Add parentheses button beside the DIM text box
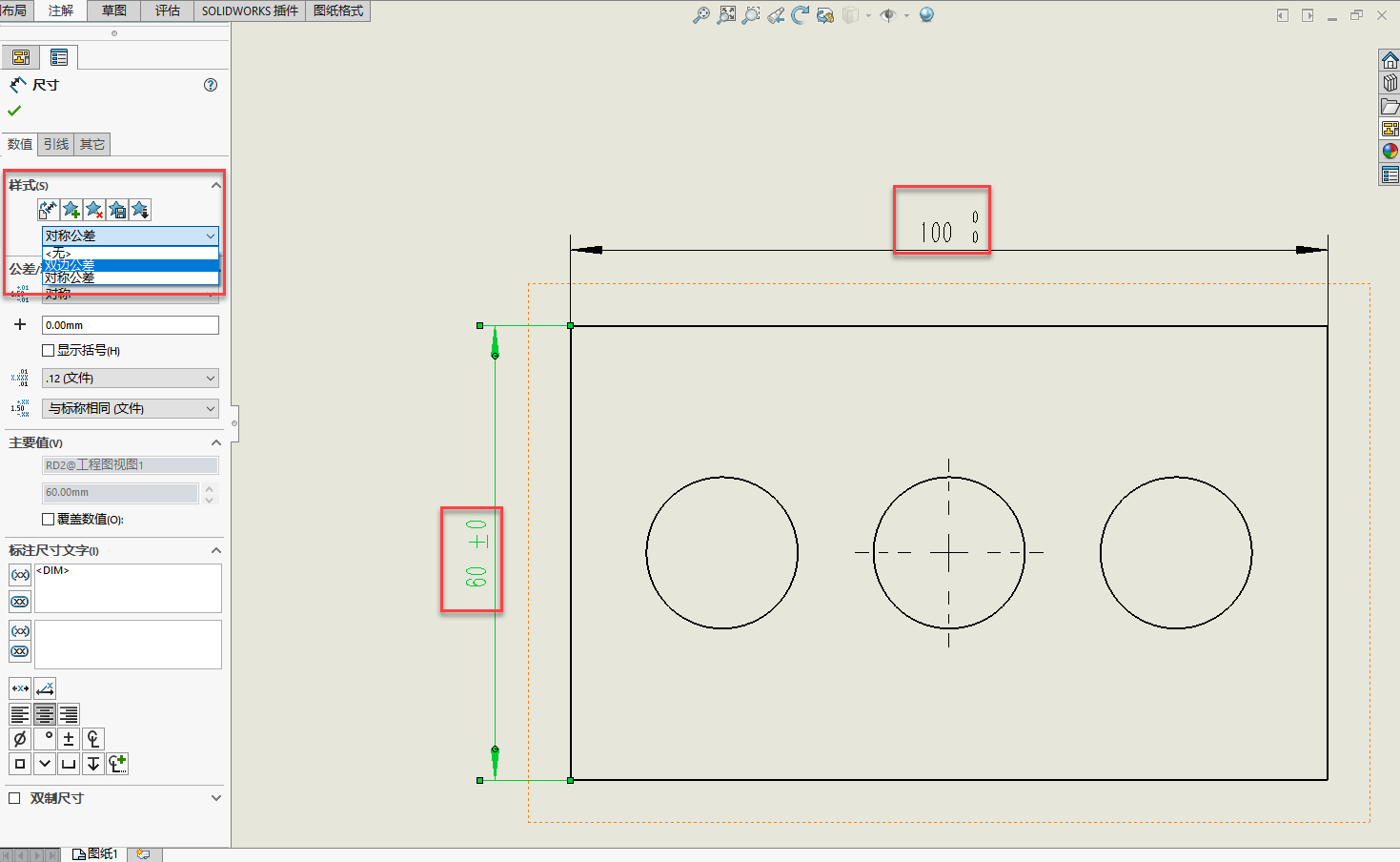The width and height of the screenshot is (1400, 862). coord(20,575)
